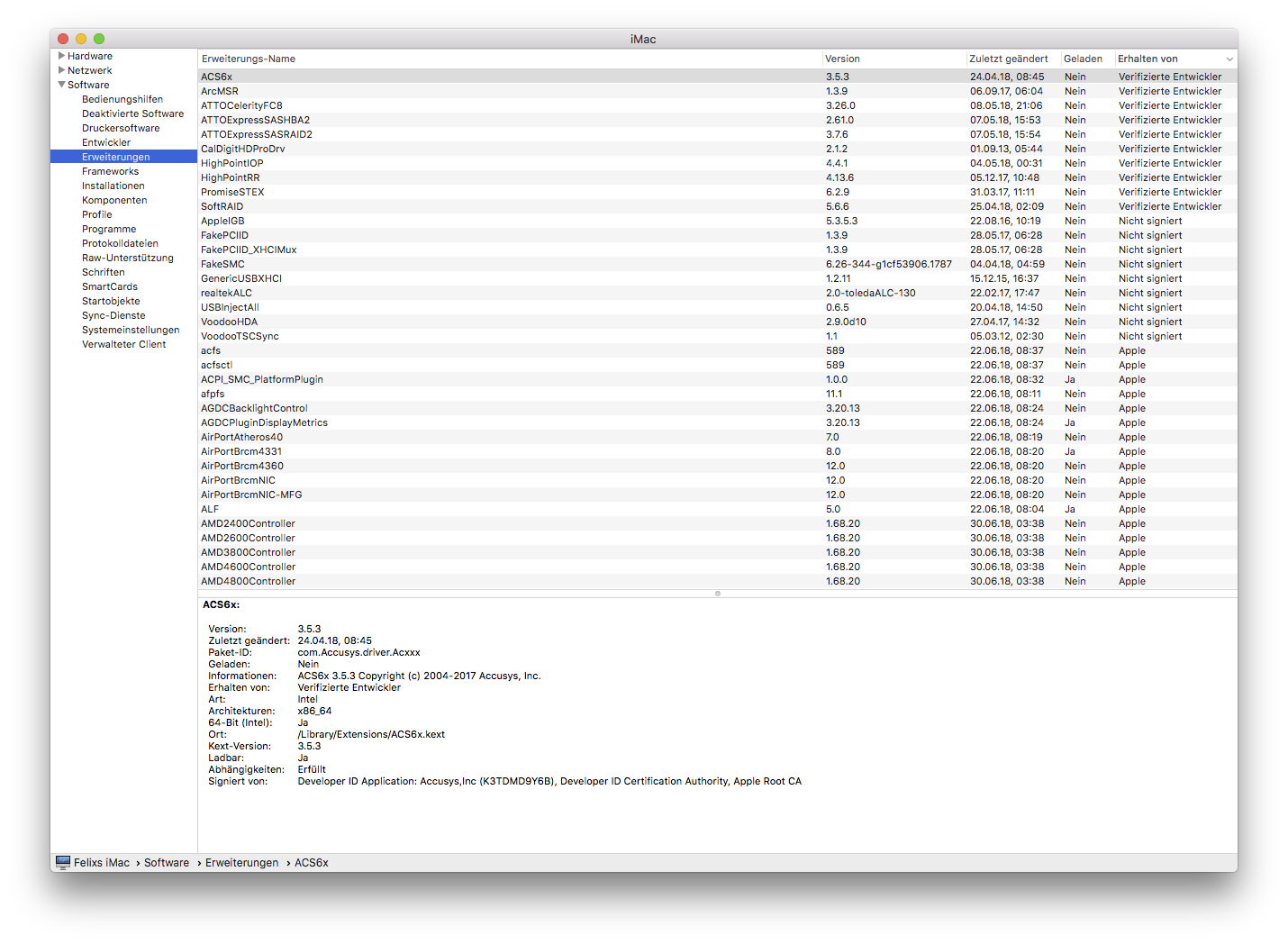Viewport: 1288px width, 944px height.
Task: Select Druckersoftware in the sidebar
Action: click(121, 128)
